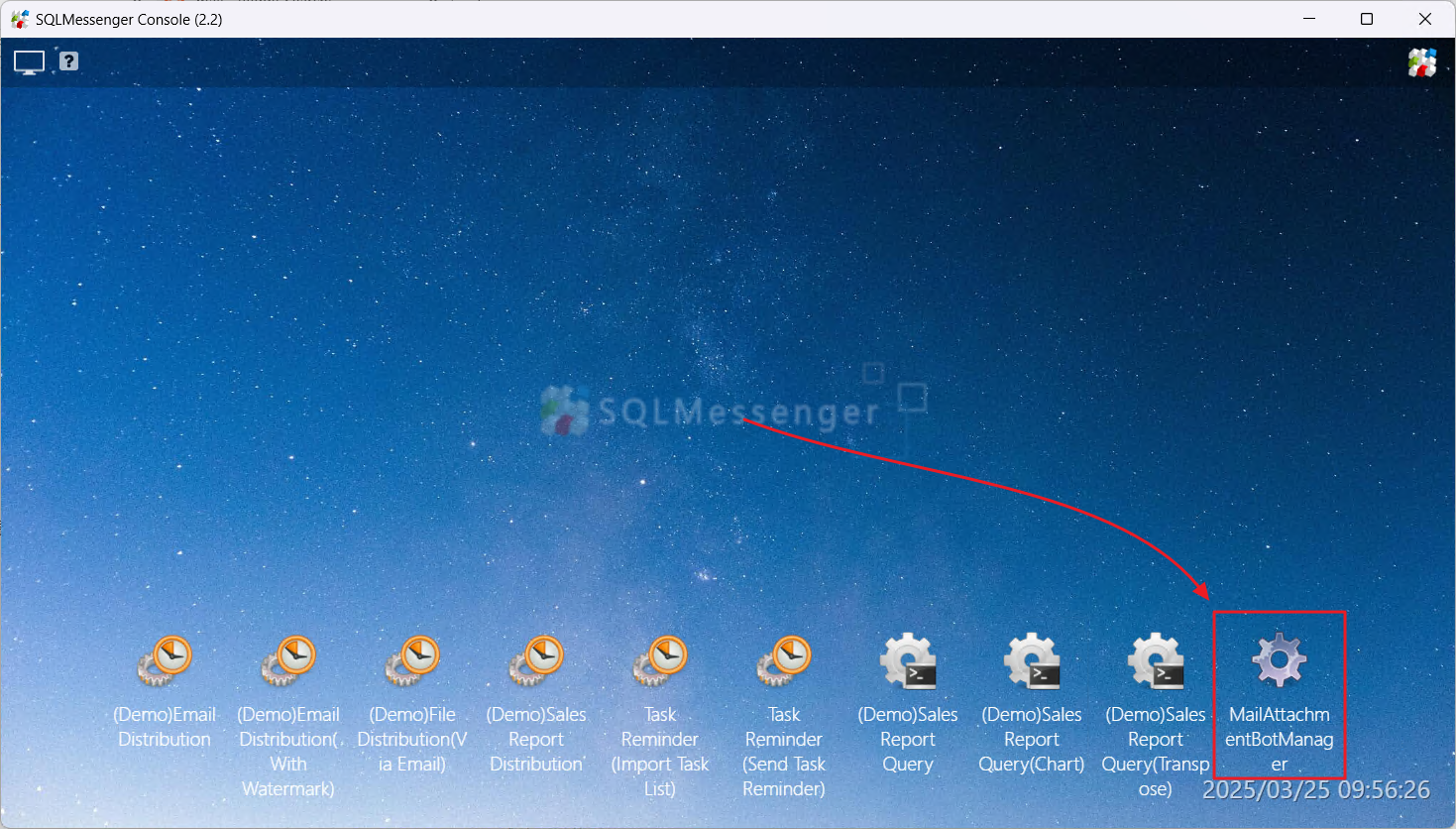
Task: Open (Demo)File Distribution (Via Email) icon
Action: click(x=412, y=661)
